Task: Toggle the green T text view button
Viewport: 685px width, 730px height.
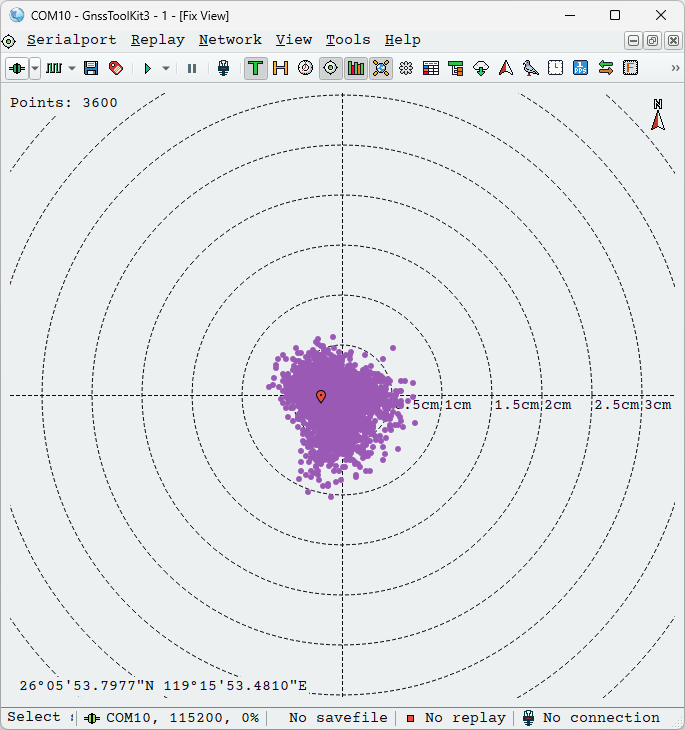Action: click(256, 68)
